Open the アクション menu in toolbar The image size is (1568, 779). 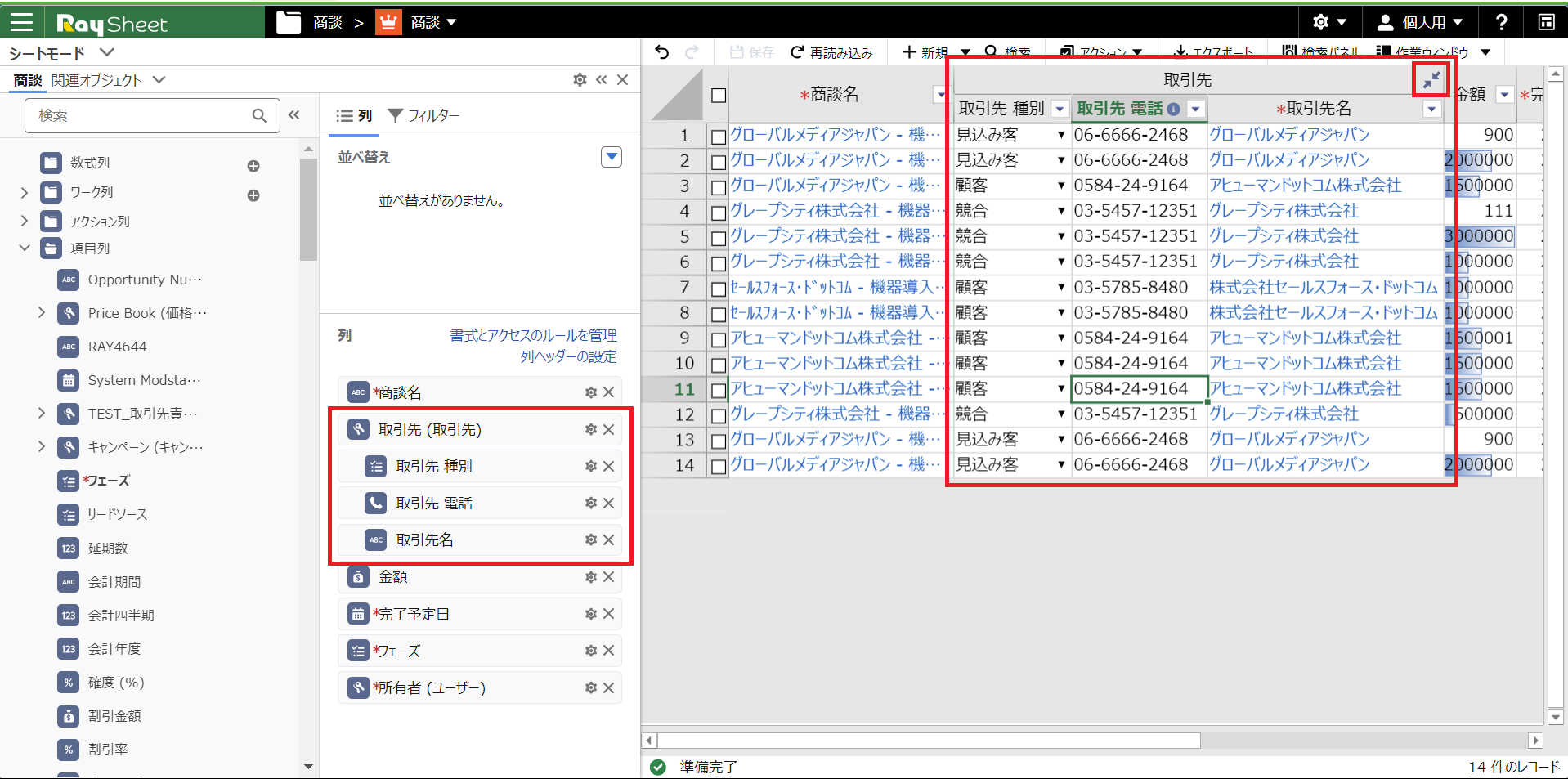[x=1100, y=52]
